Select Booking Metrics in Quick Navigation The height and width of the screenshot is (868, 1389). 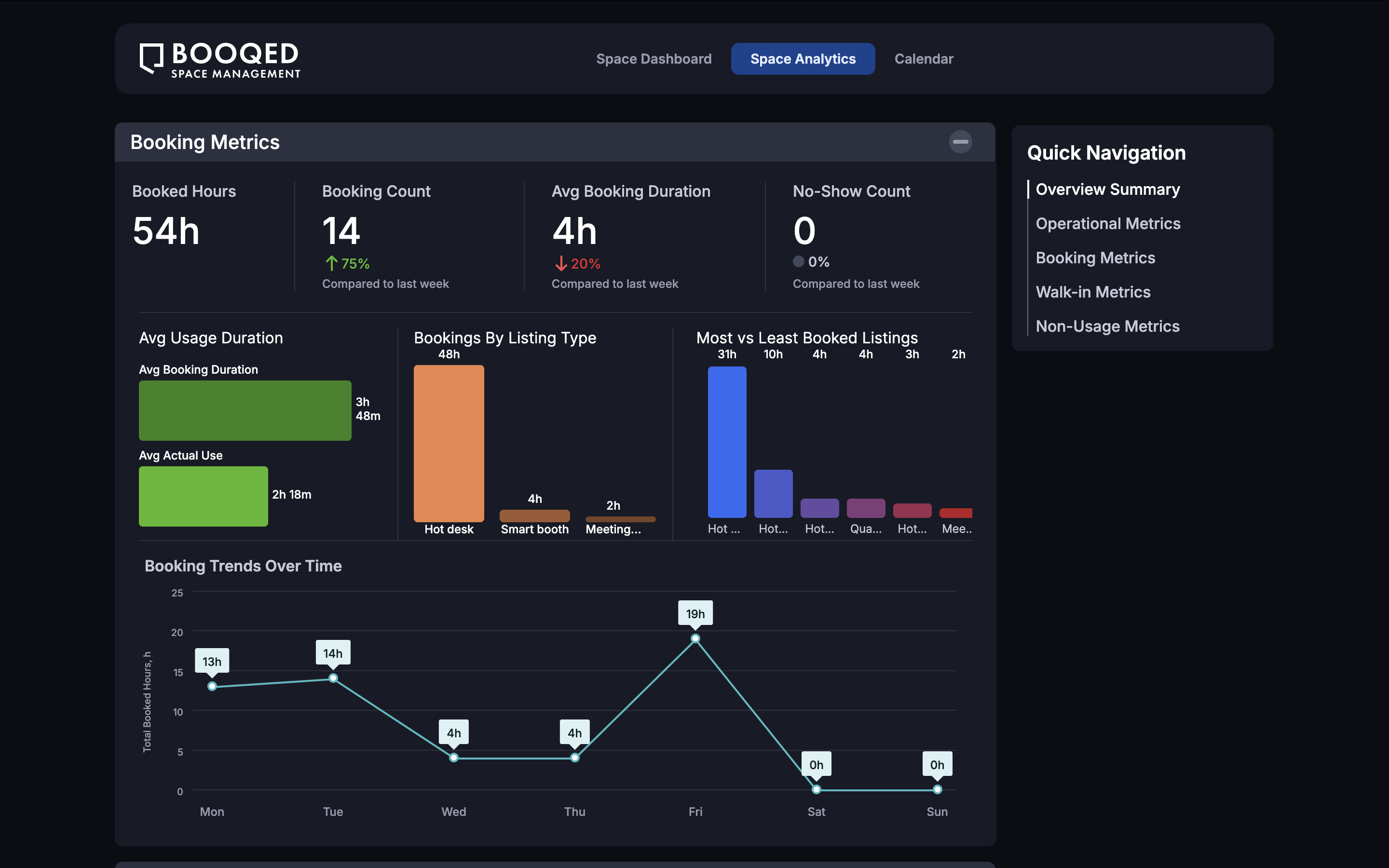[1095, 258]
